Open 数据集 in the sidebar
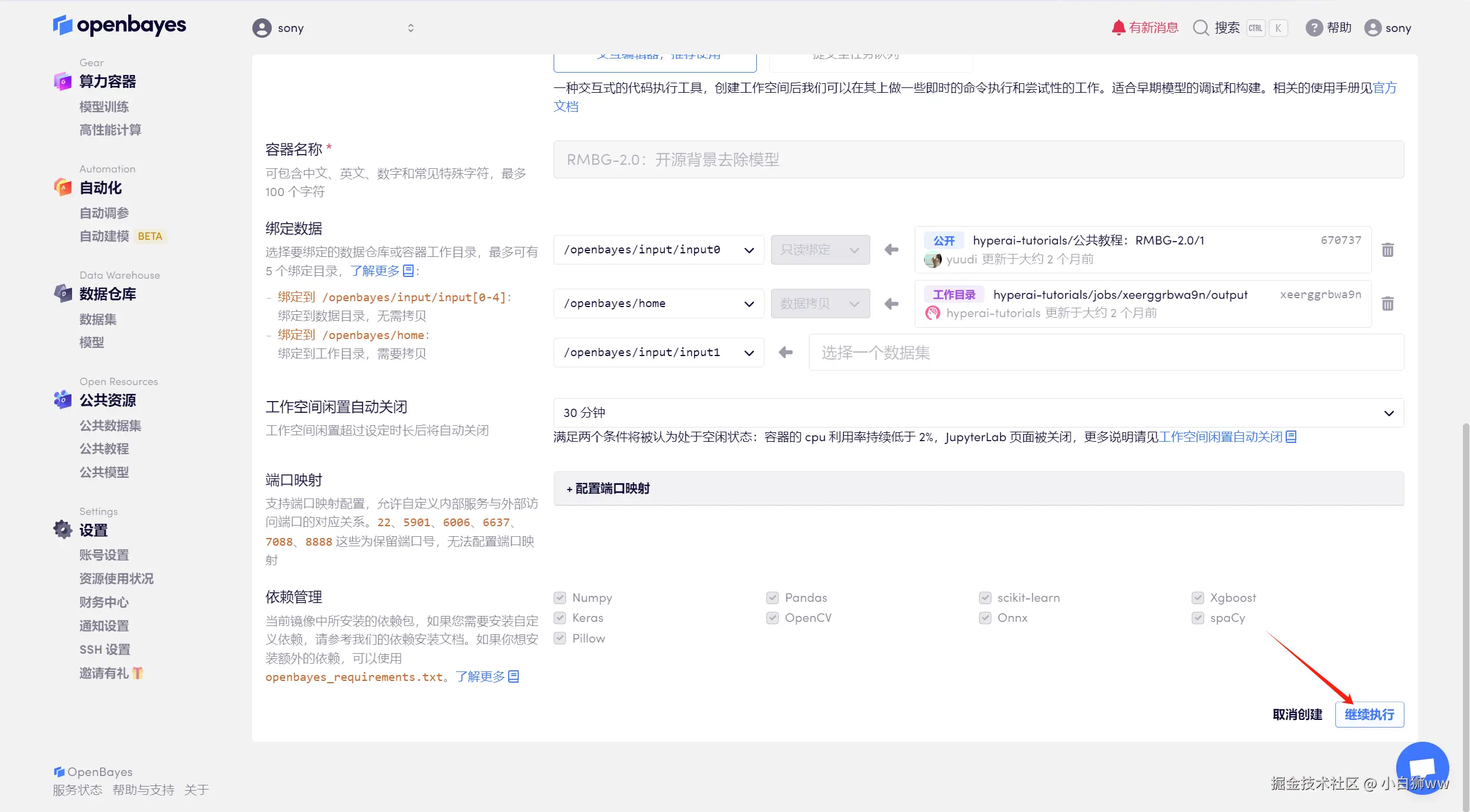The height and width of the screenshot is (812, 1470). (x=98, y=319)
